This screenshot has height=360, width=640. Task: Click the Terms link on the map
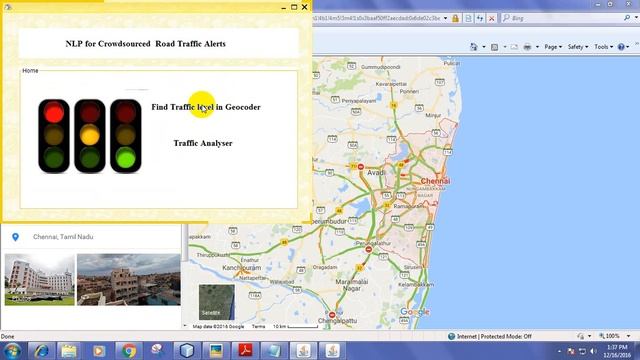click(258, 327)
